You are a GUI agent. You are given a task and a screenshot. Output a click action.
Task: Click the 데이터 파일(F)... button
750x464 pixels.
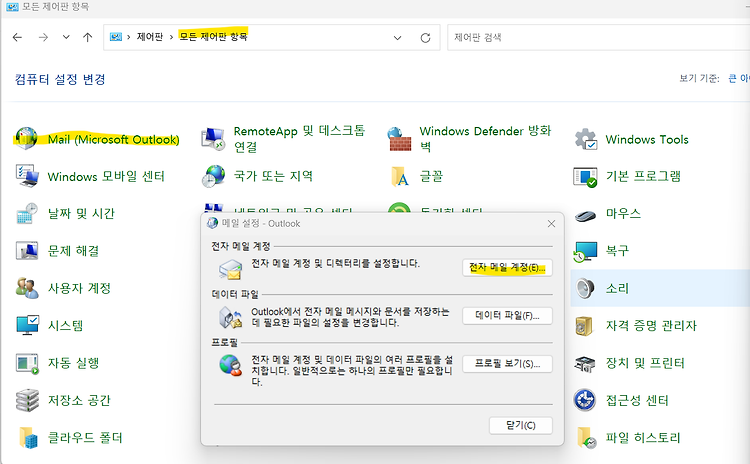(507, 316)
